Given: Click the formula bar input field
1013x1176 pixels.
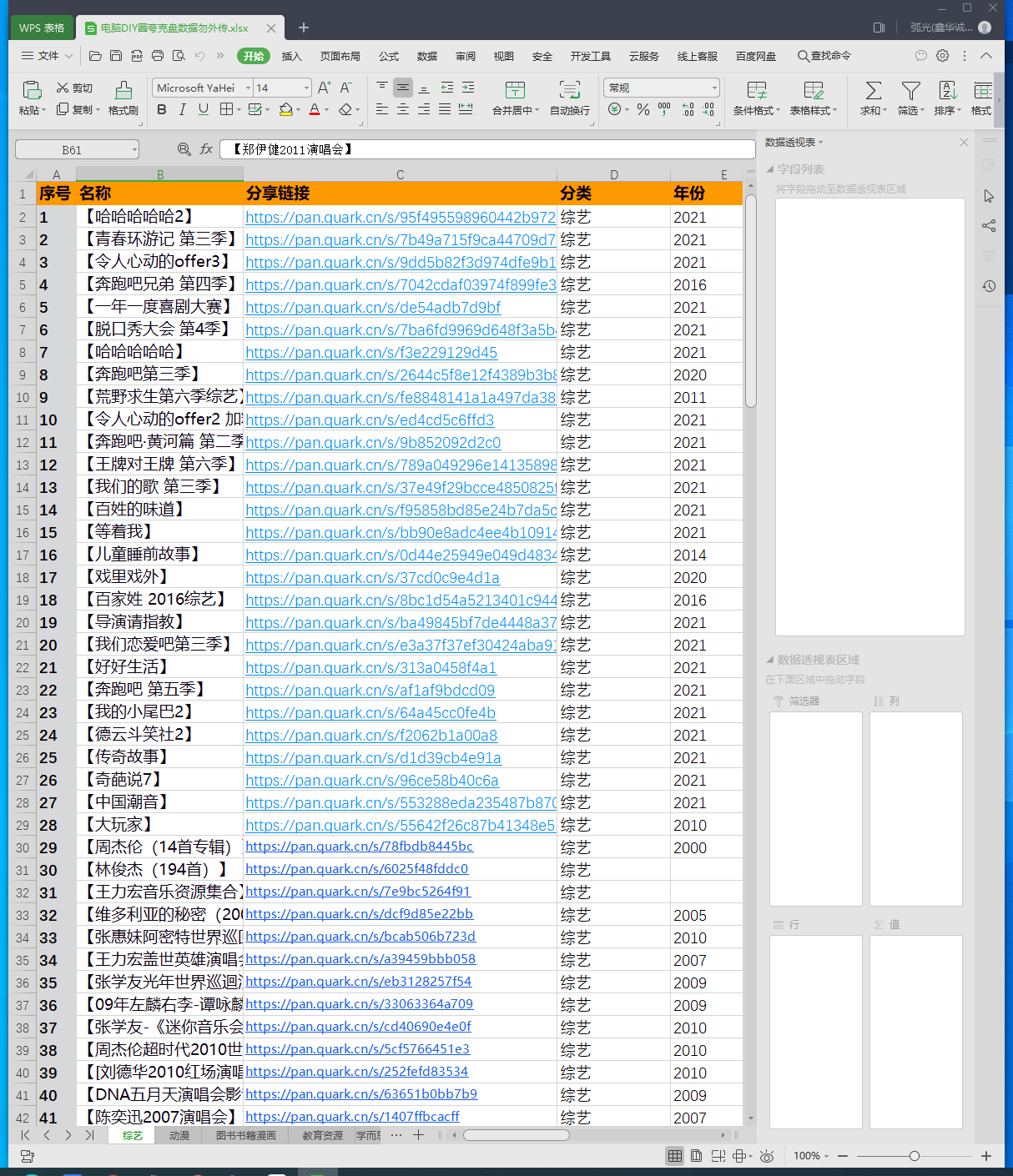Looking at the screenshot, I should pyautogui.click(x=487, y=149).
